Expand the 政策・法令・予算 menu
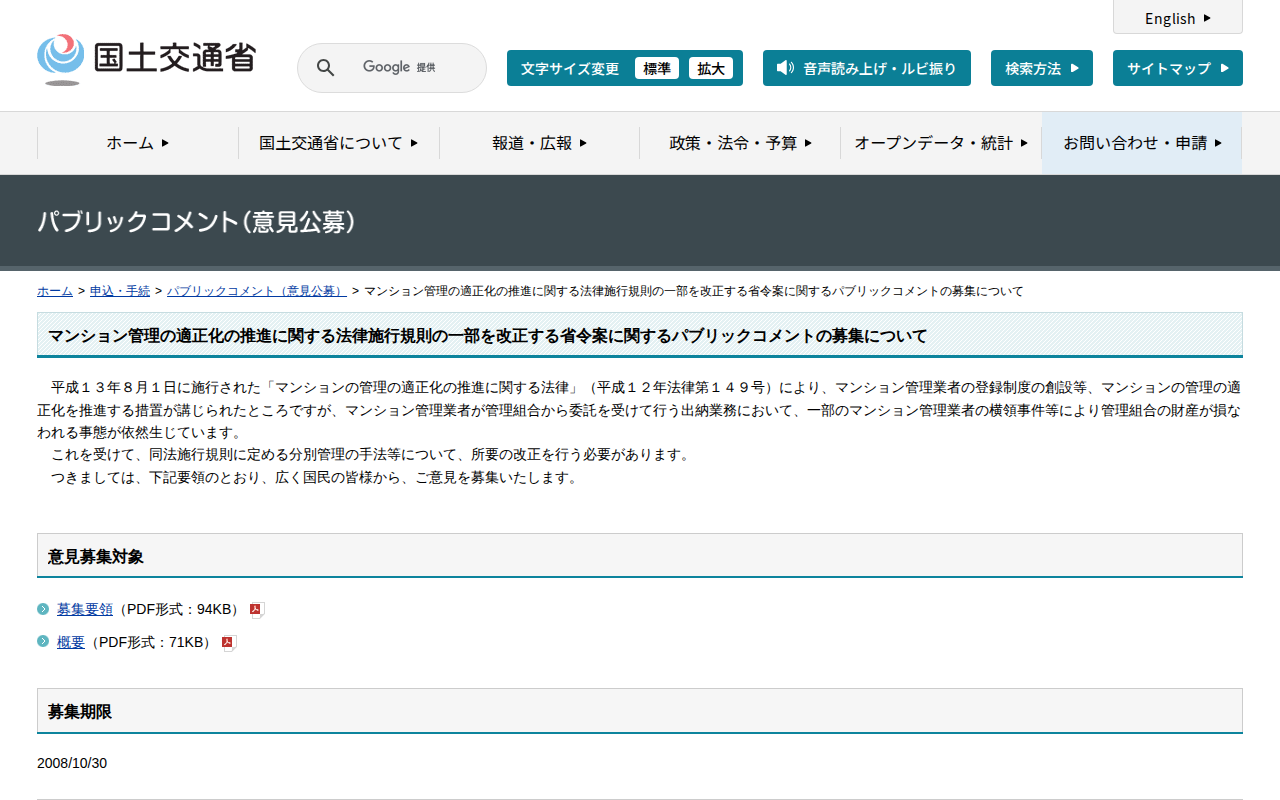This screenshot has height=800, width=1280. click(740, 143)
